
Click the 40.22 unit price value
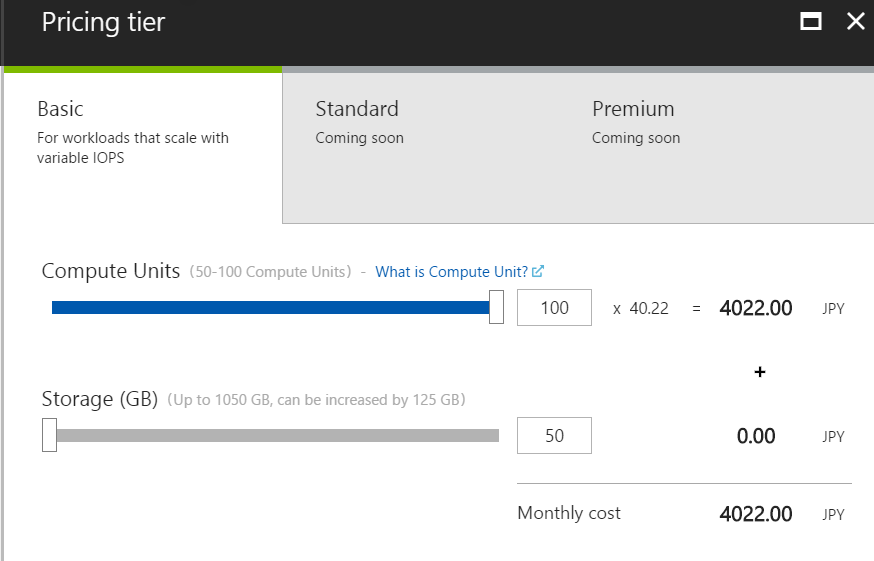(x=649, y=308)
